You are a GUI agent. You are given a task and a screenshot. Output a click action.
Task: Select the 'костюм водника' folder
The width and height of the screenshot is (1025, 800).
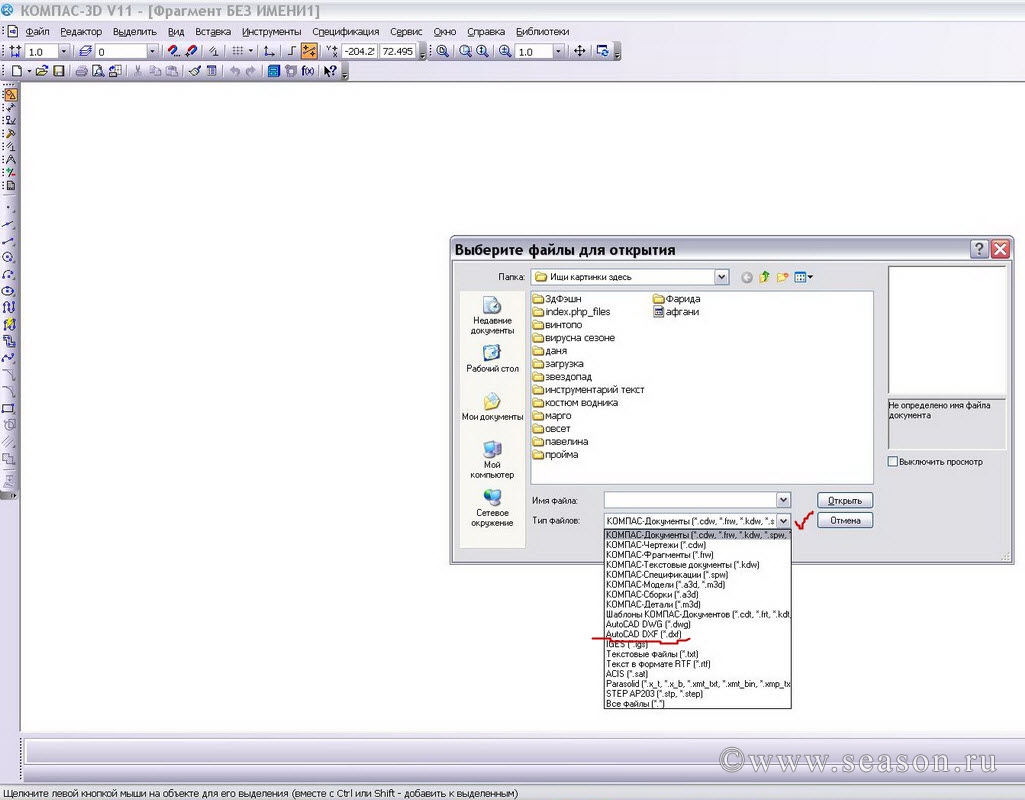(x=581, y=402)
